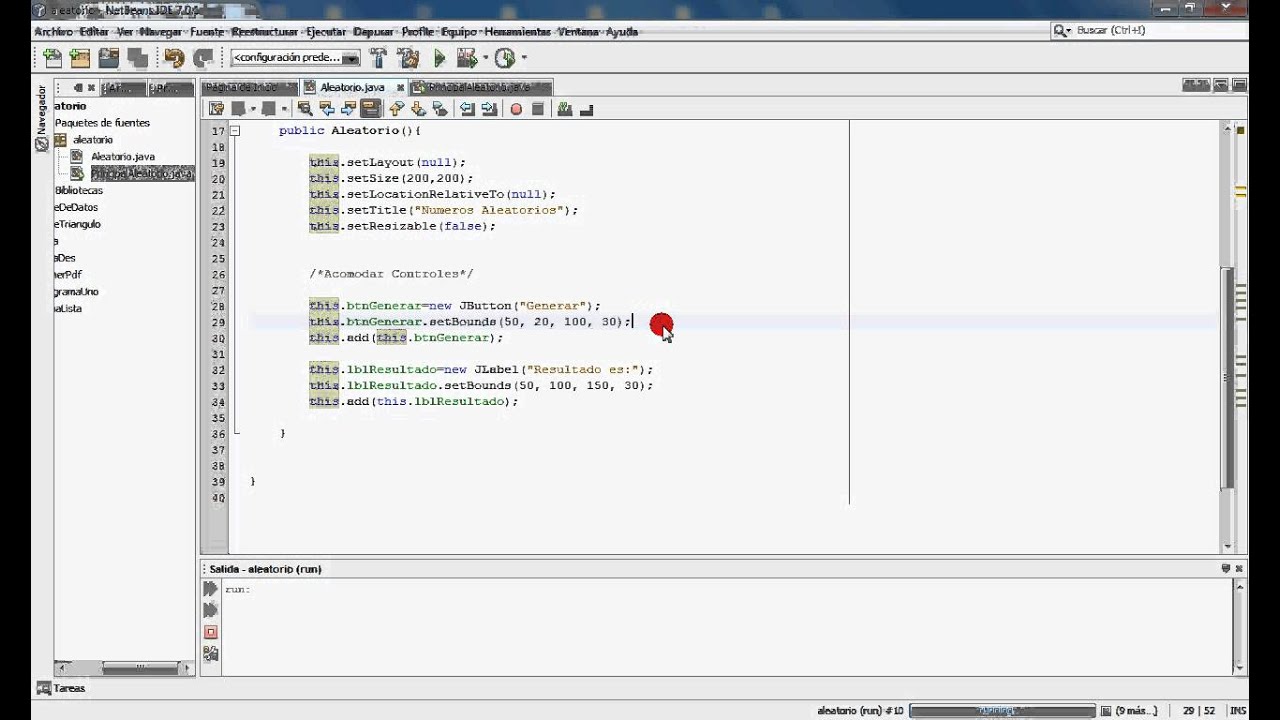
Task: Click the Comment lines icon
Action: (x=564, y=108)
